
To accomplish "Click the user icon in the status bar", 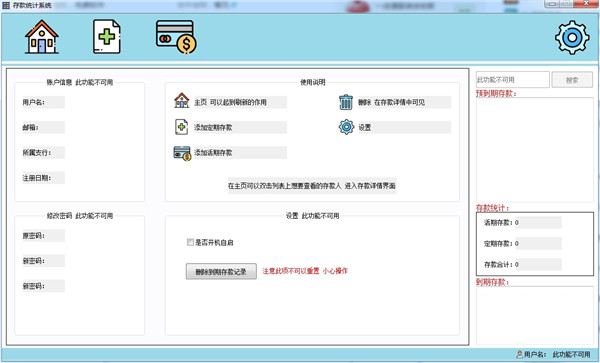I will click(x=519, y=354).
